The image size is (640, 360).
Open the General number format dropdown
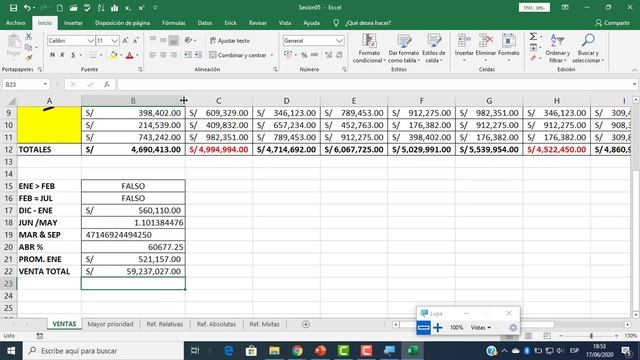[x=339, y=40]
